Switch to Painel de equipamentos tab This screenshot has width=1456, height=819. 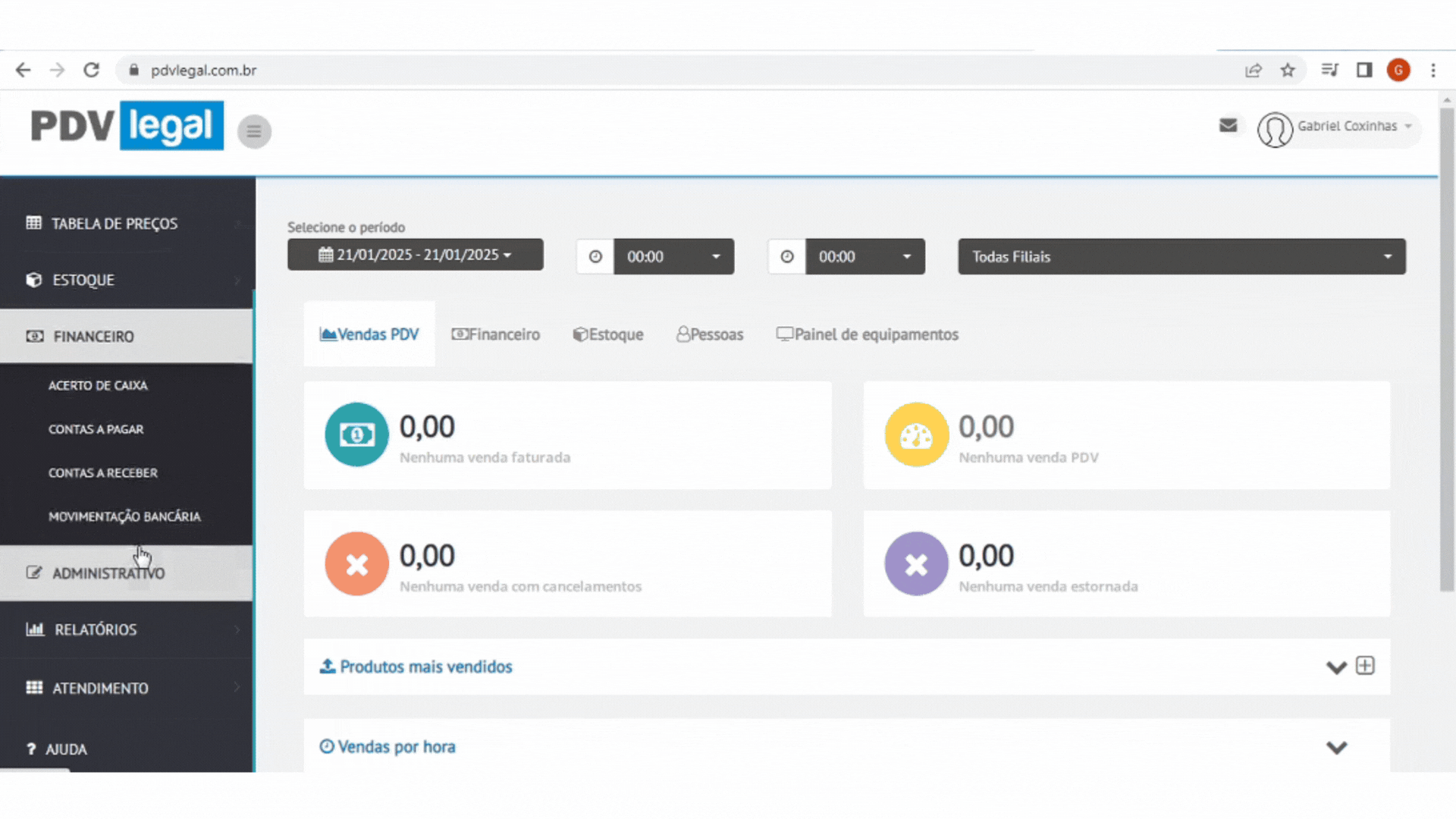tap(868, 334)
